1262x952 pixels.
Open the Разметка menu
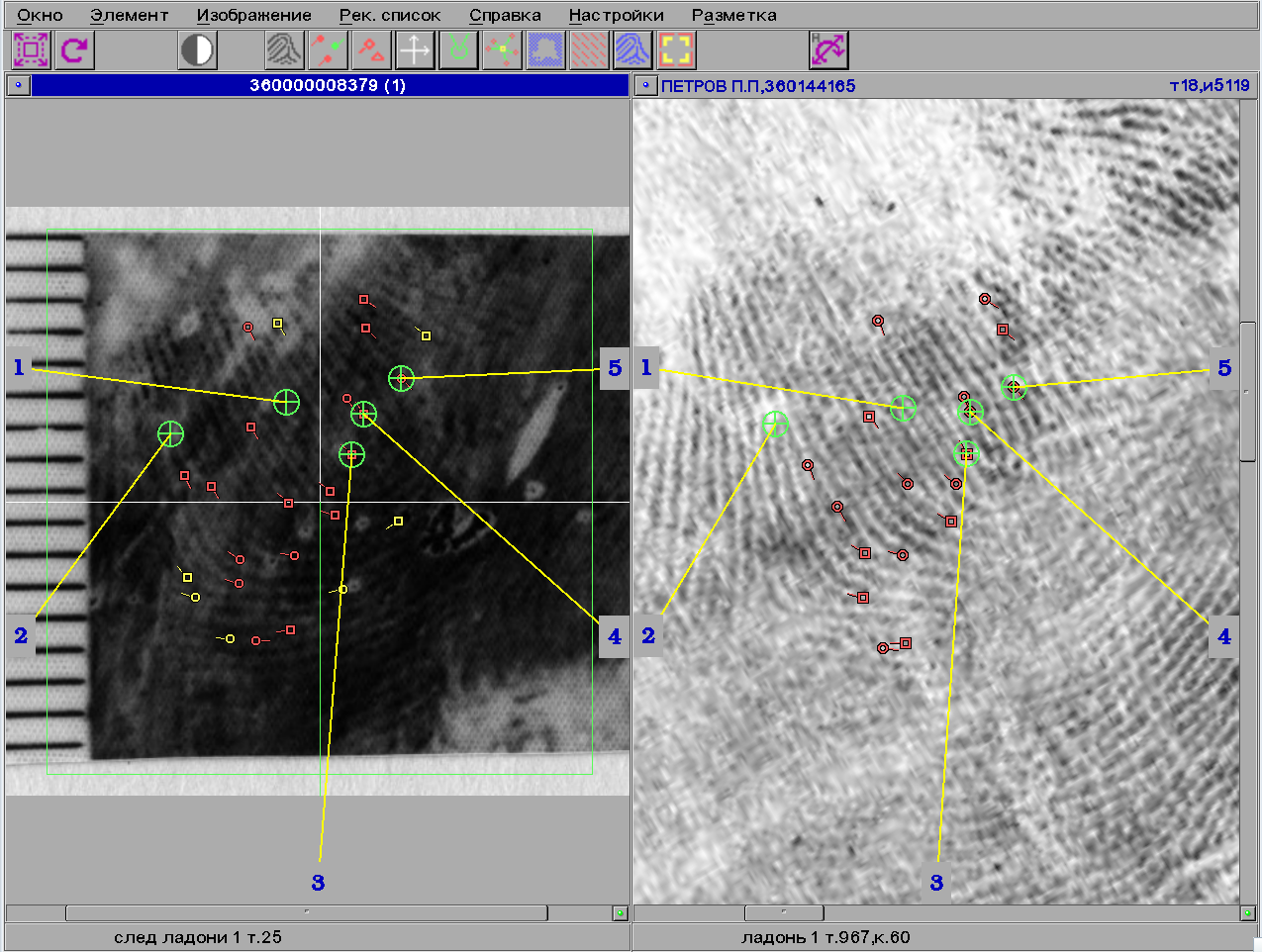[x=734, y=15]
